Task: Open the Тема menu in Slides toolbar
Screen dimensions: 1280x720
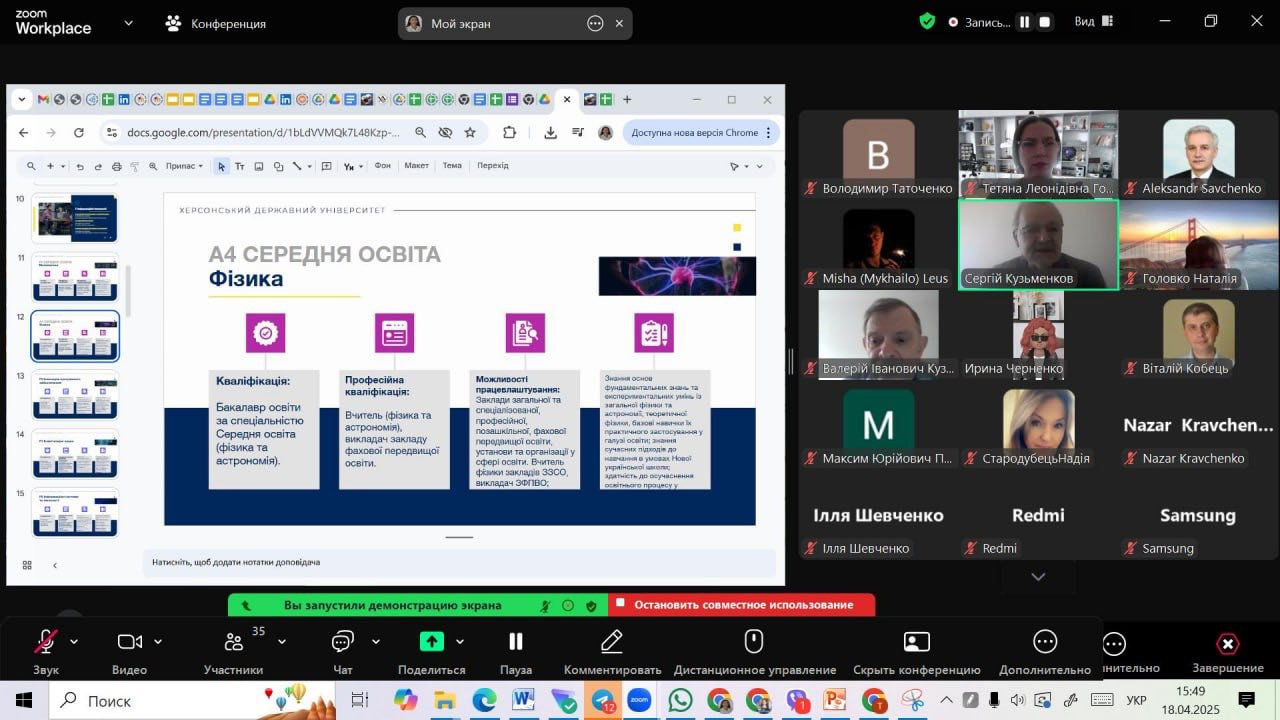Action: tap(452, 166)
